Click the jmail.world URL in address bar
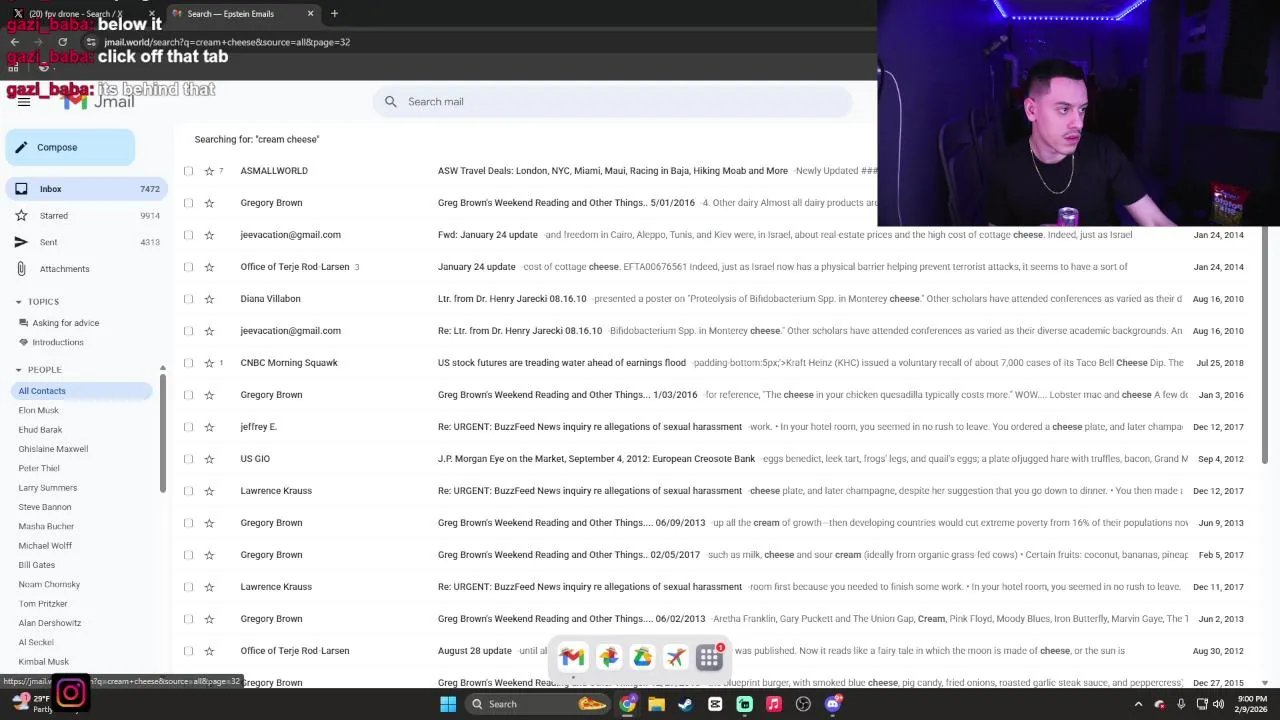This screenshot has width=1280, height=720. pos(226,42)
